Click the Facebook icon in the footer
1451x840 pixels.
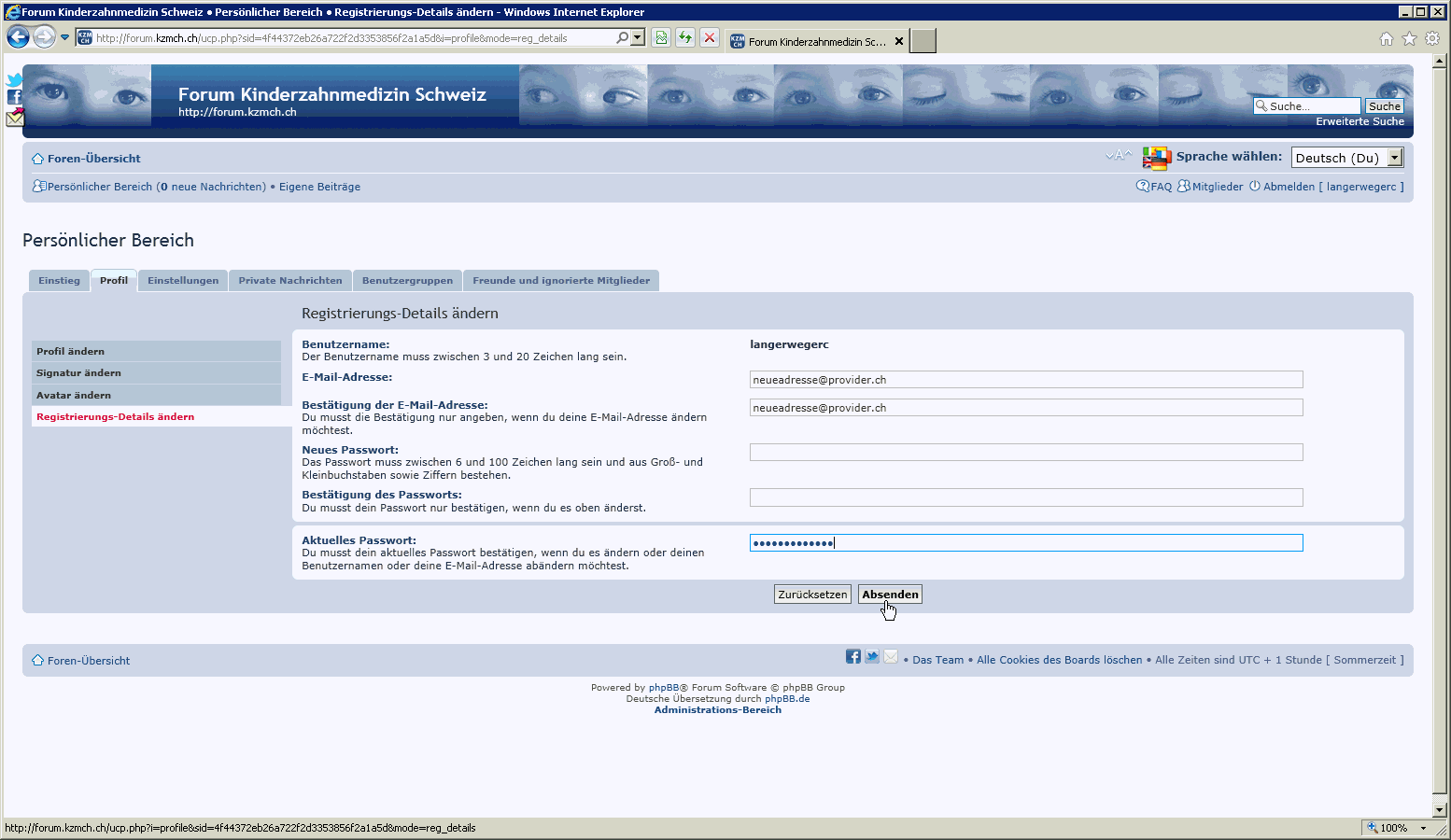(852, 657)
